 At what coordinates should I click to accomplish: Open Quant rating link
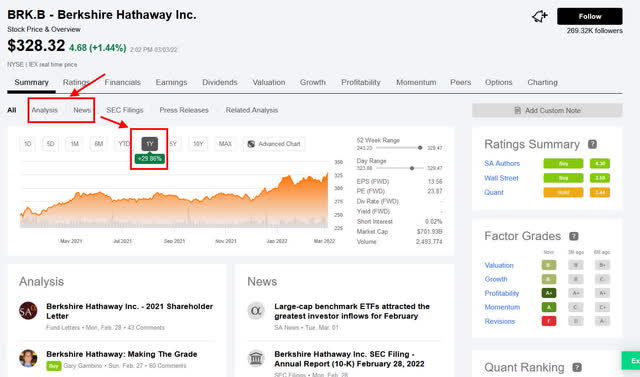(494, 192)
